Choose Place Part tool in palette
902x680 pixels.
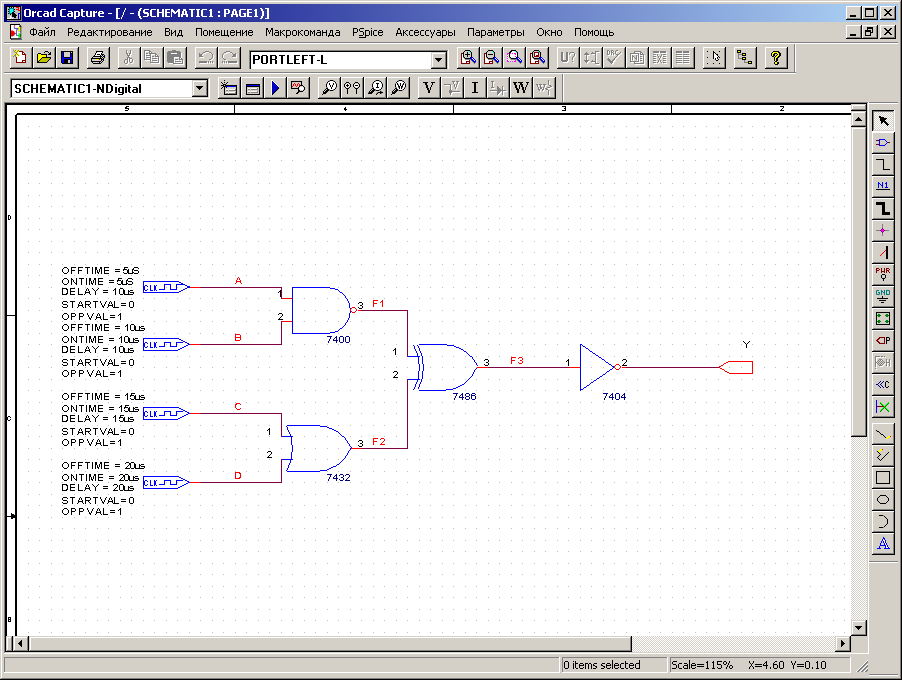(883, 143)
